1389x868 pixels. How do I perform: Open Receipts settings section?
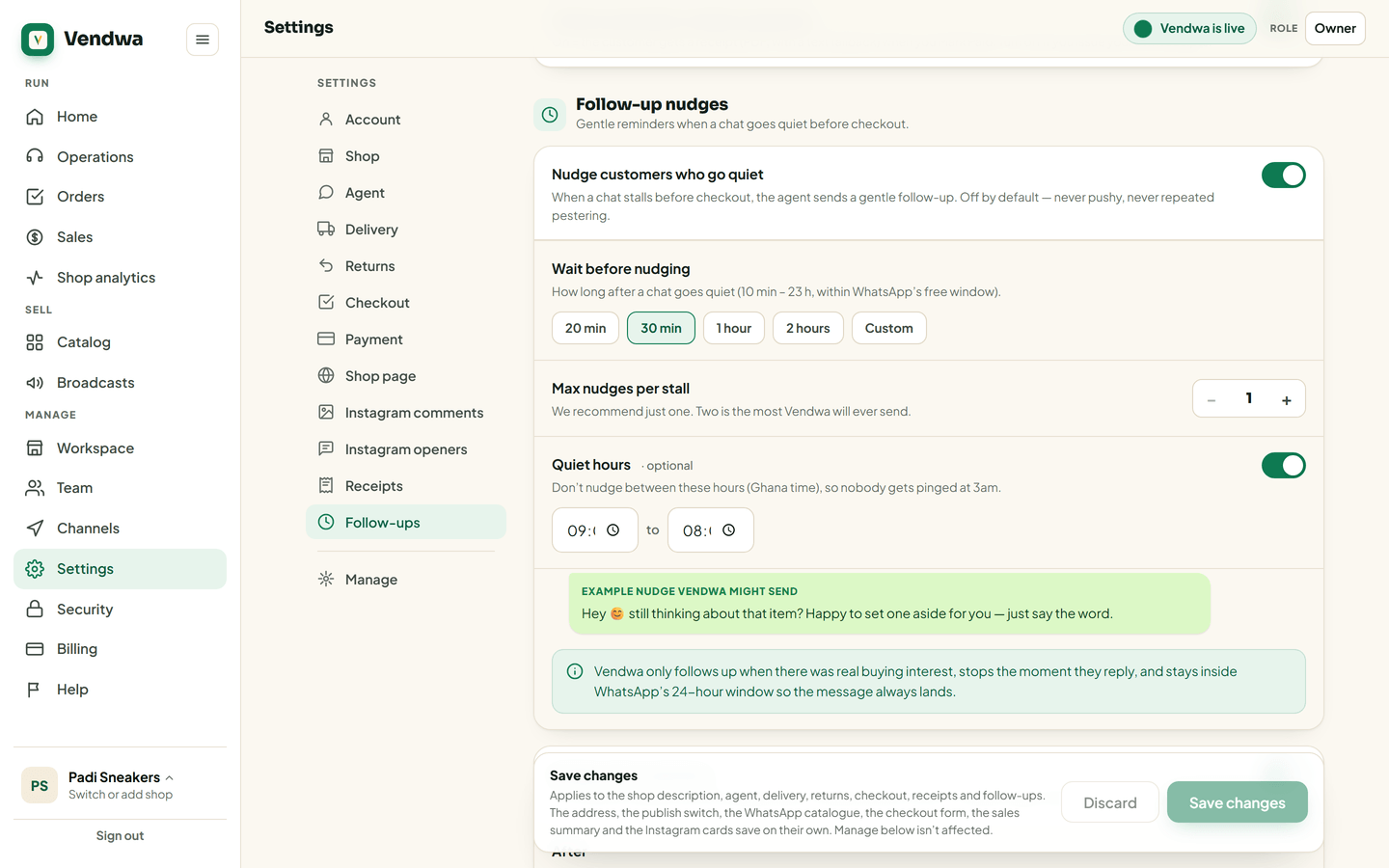pos(406,486)
